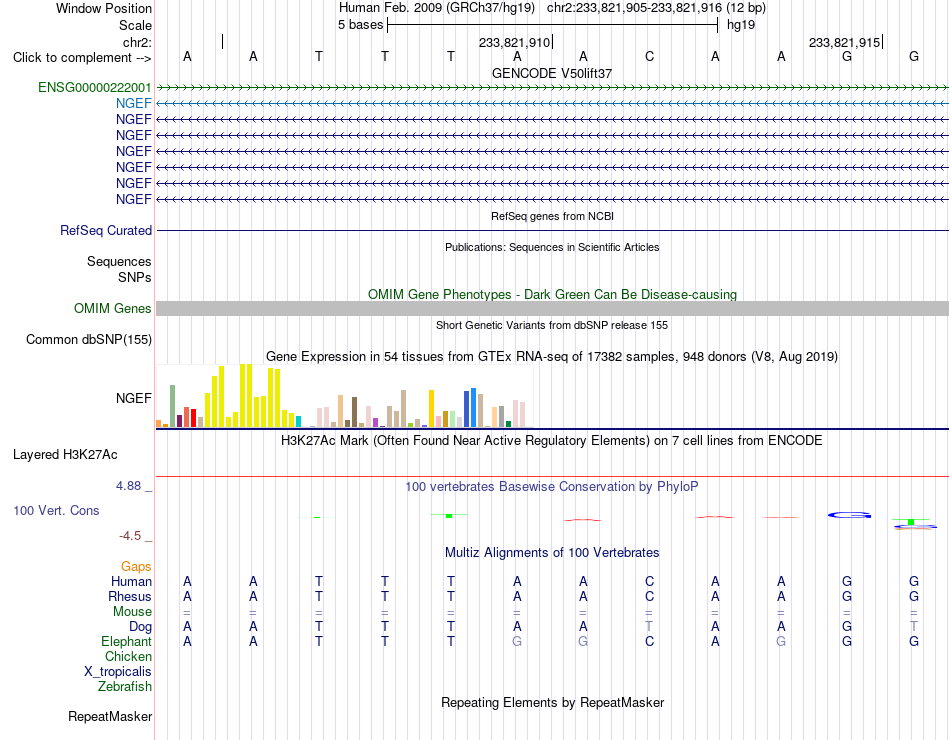Screen dimensions: 950x740
Task: Click the Scale label
Action: pos(136,25)
